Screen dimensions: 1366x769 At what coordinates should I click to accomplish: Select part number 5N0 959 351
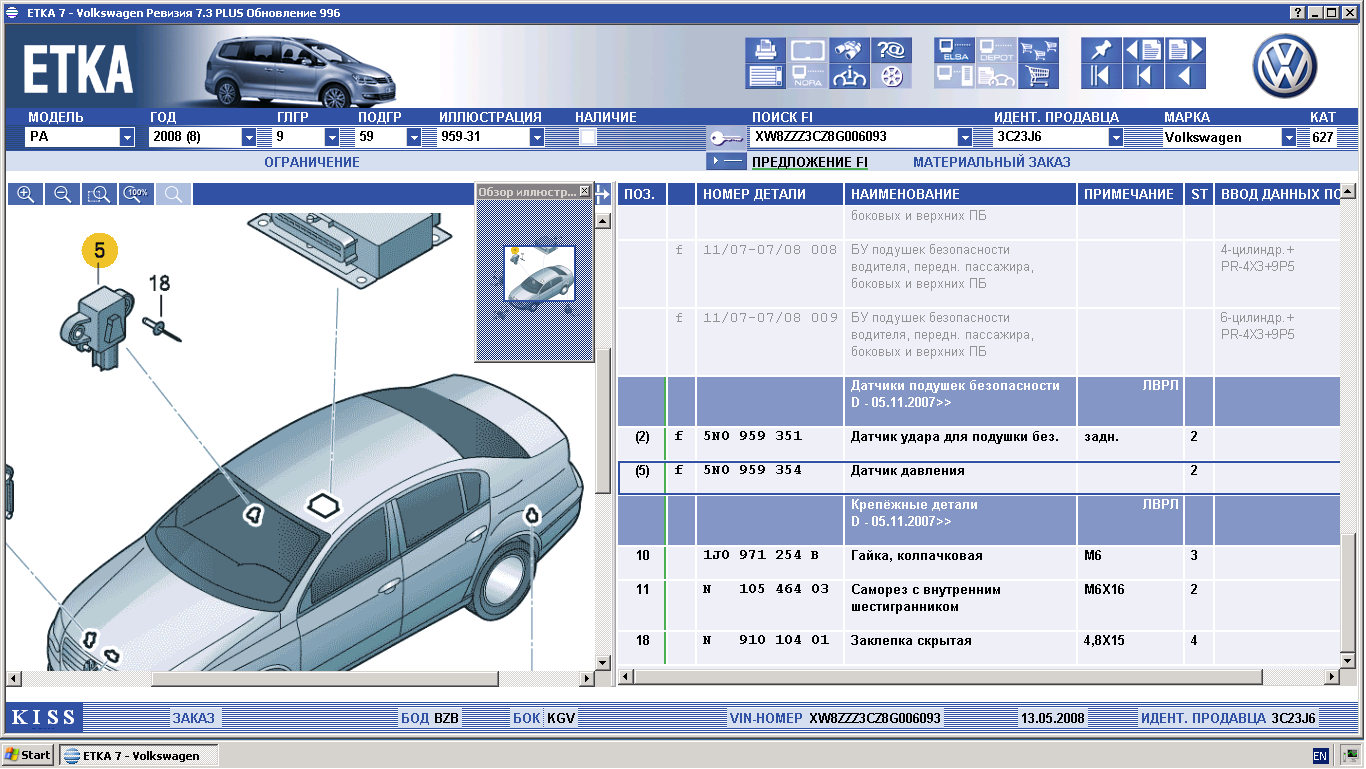click(x=752, y=437)
